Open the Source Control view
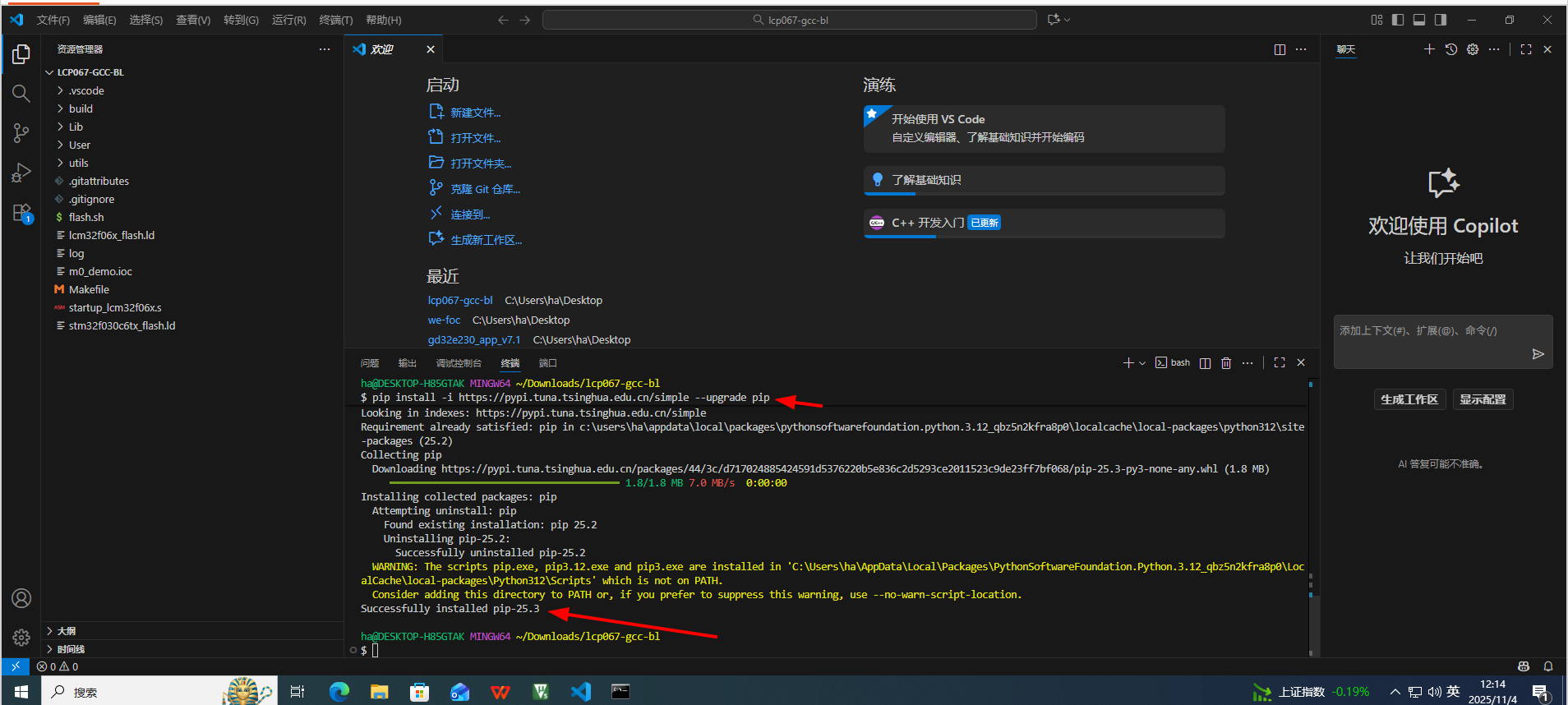This screenshot has height=705, width=1568. coord(21,133)
